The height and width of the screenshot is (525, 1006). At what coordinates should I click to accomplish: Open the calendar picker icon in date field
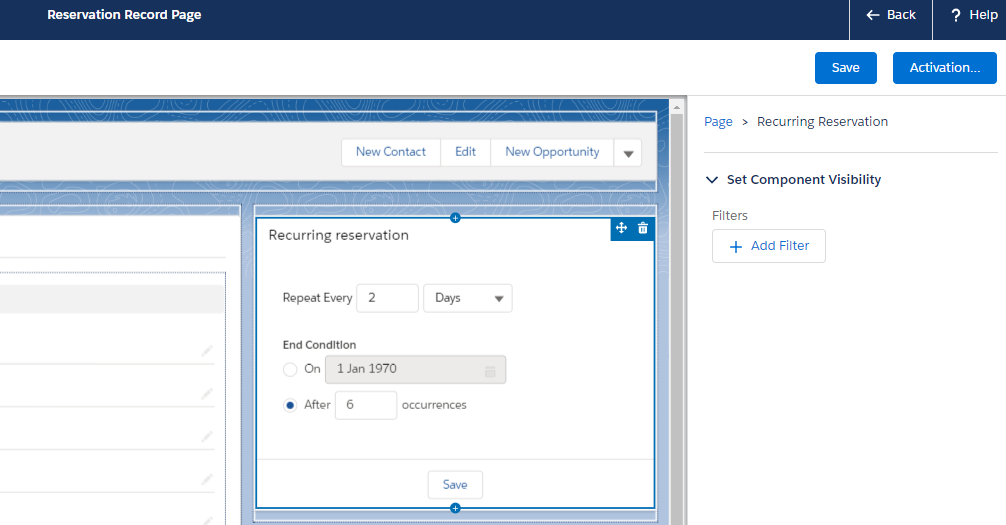[490, 370]
